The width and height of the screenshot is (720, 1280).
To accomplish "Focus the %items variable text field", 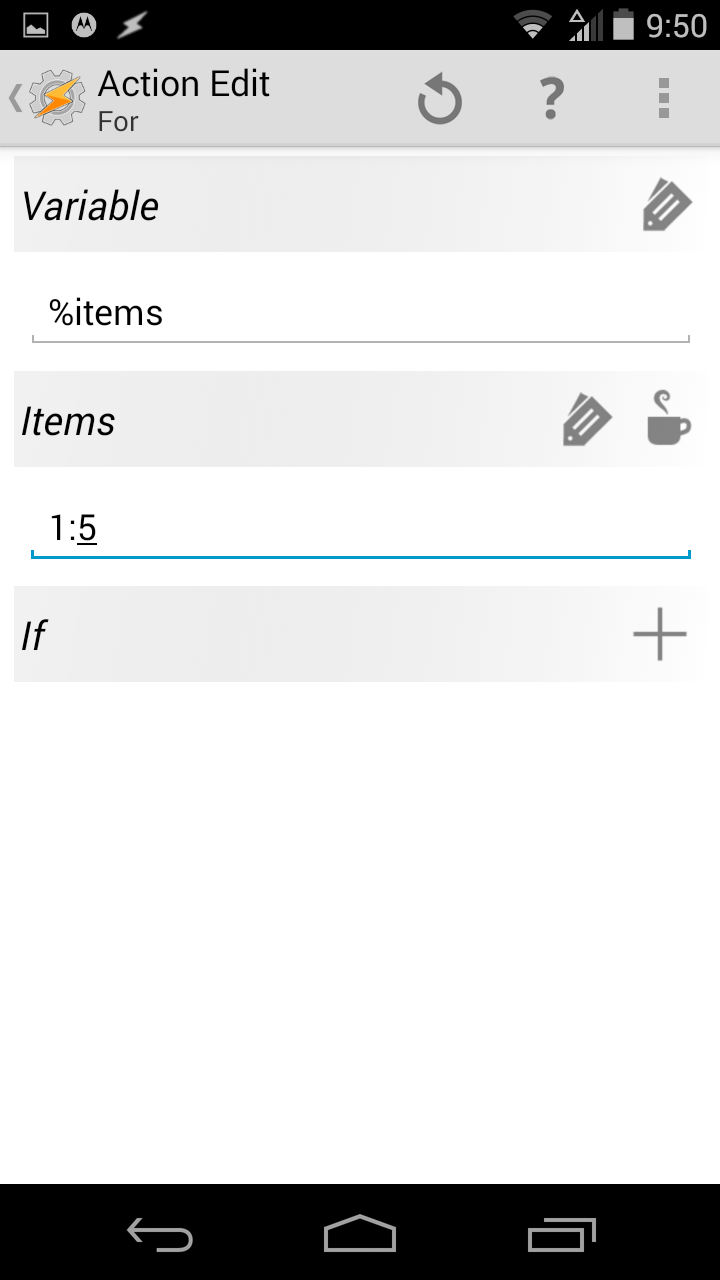I will point(360,314).
